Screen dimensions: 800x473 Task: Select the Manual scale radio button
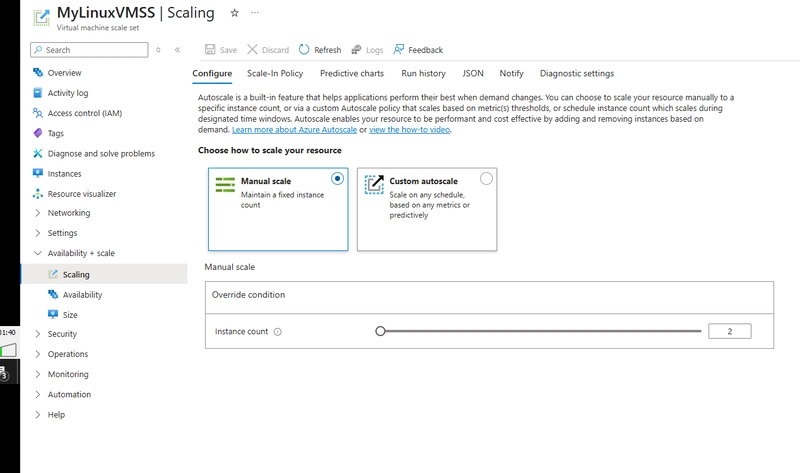[337, 179]
